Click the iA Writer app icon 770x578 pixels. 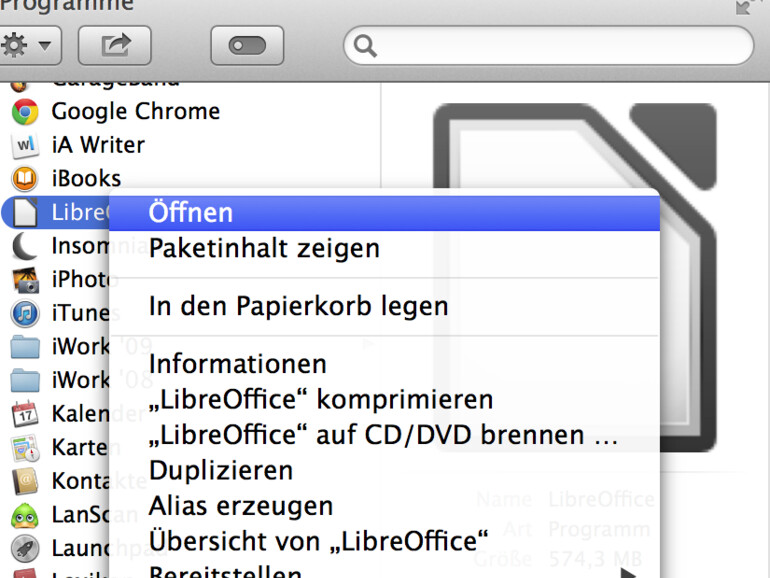coord(25,145)
